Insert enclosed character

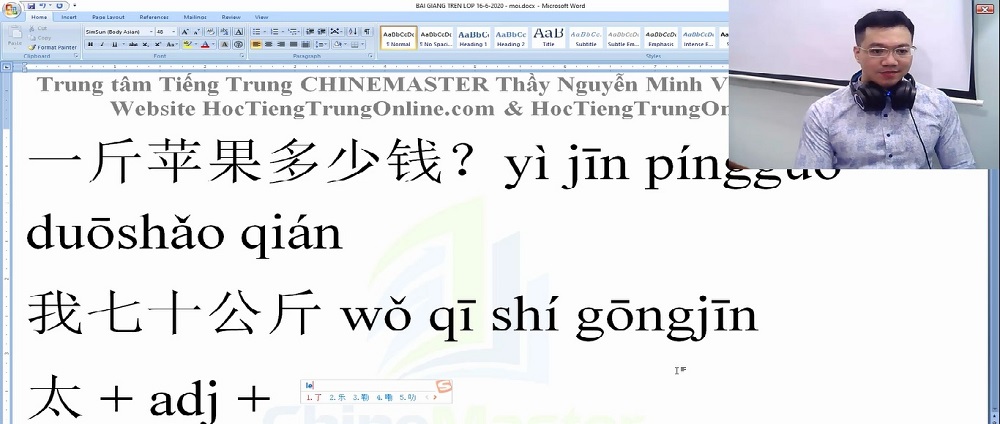pyautogui.click(x=239, y=45)
